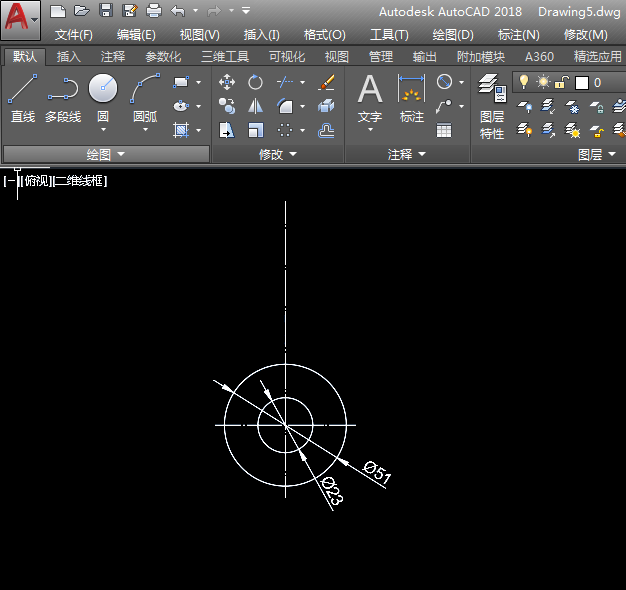Click the Rotate tool icon
626x590 pixels.
click(256, 82)
